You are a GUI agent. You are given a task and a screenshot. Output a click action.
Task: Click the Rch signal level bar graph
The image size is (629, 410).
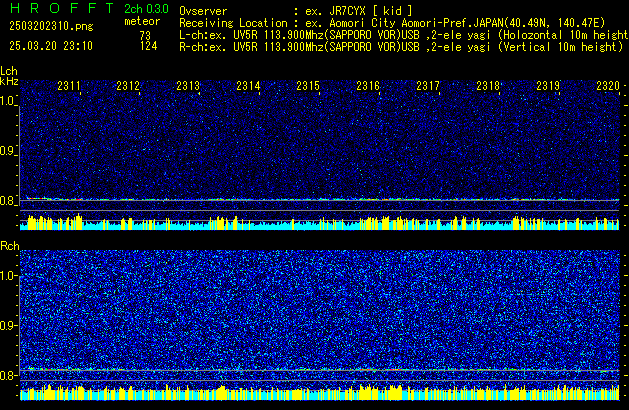pyautogui.click(x=320, y=392)
